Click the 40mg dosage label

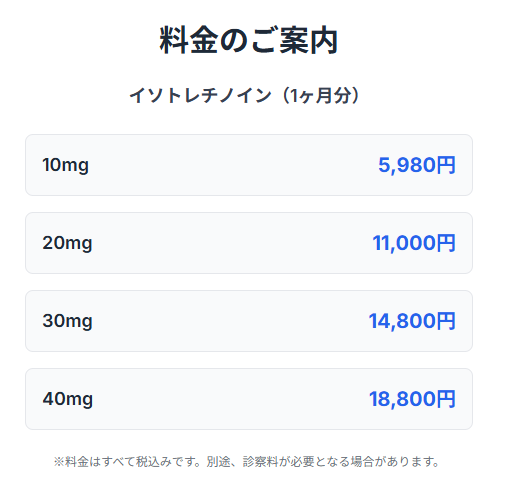[x=68, y=399]
